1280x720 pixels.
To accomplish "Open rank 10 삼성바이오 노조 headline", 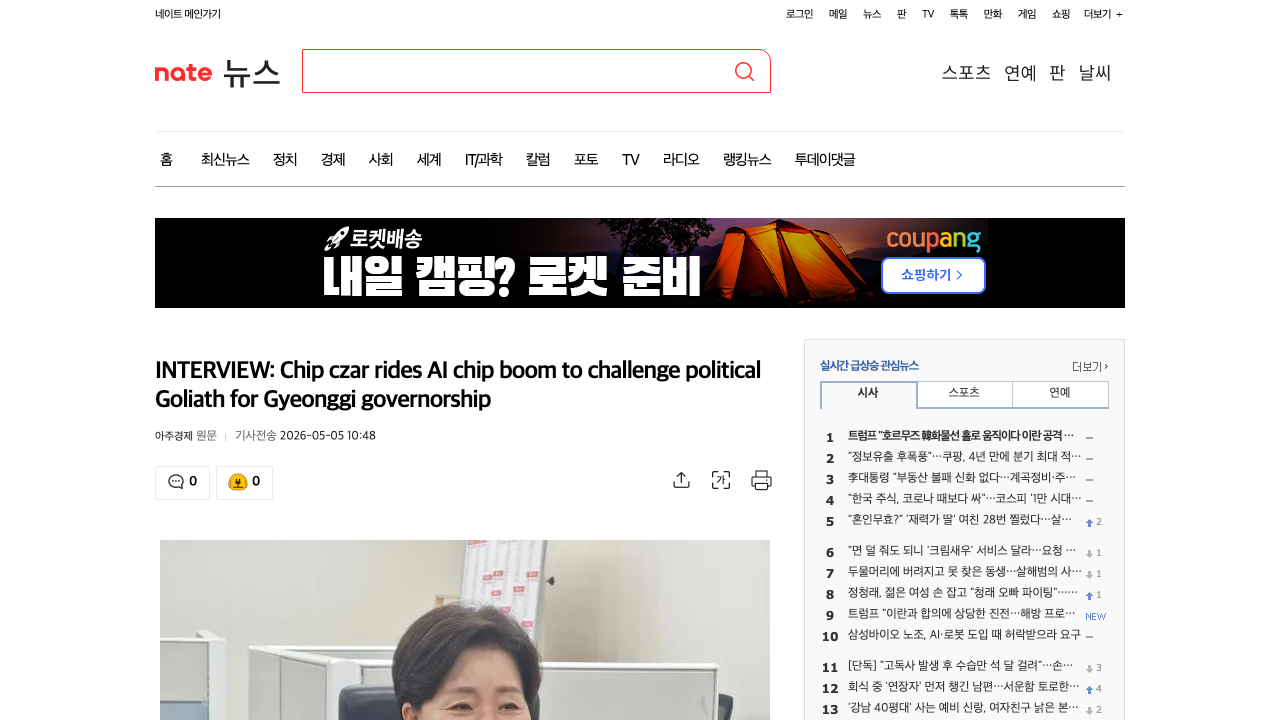I will [x=964, y=635].
